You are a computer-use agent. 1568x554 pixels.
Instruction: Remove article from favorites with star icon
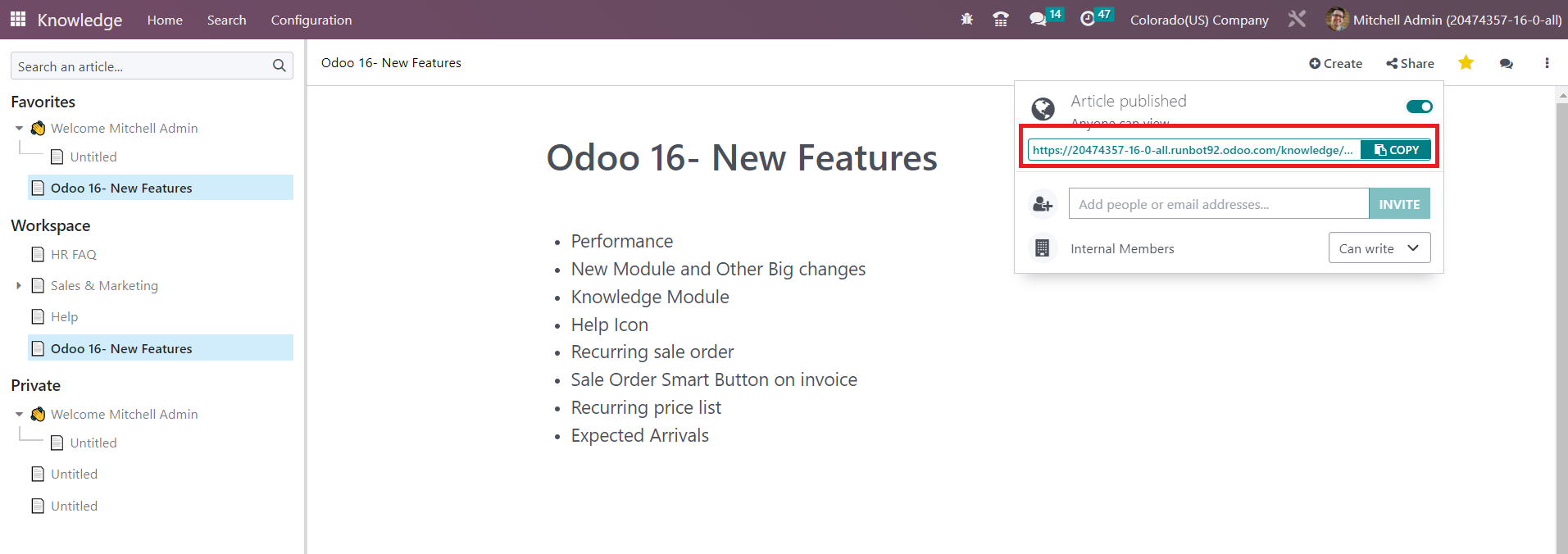coord(1466,62)
